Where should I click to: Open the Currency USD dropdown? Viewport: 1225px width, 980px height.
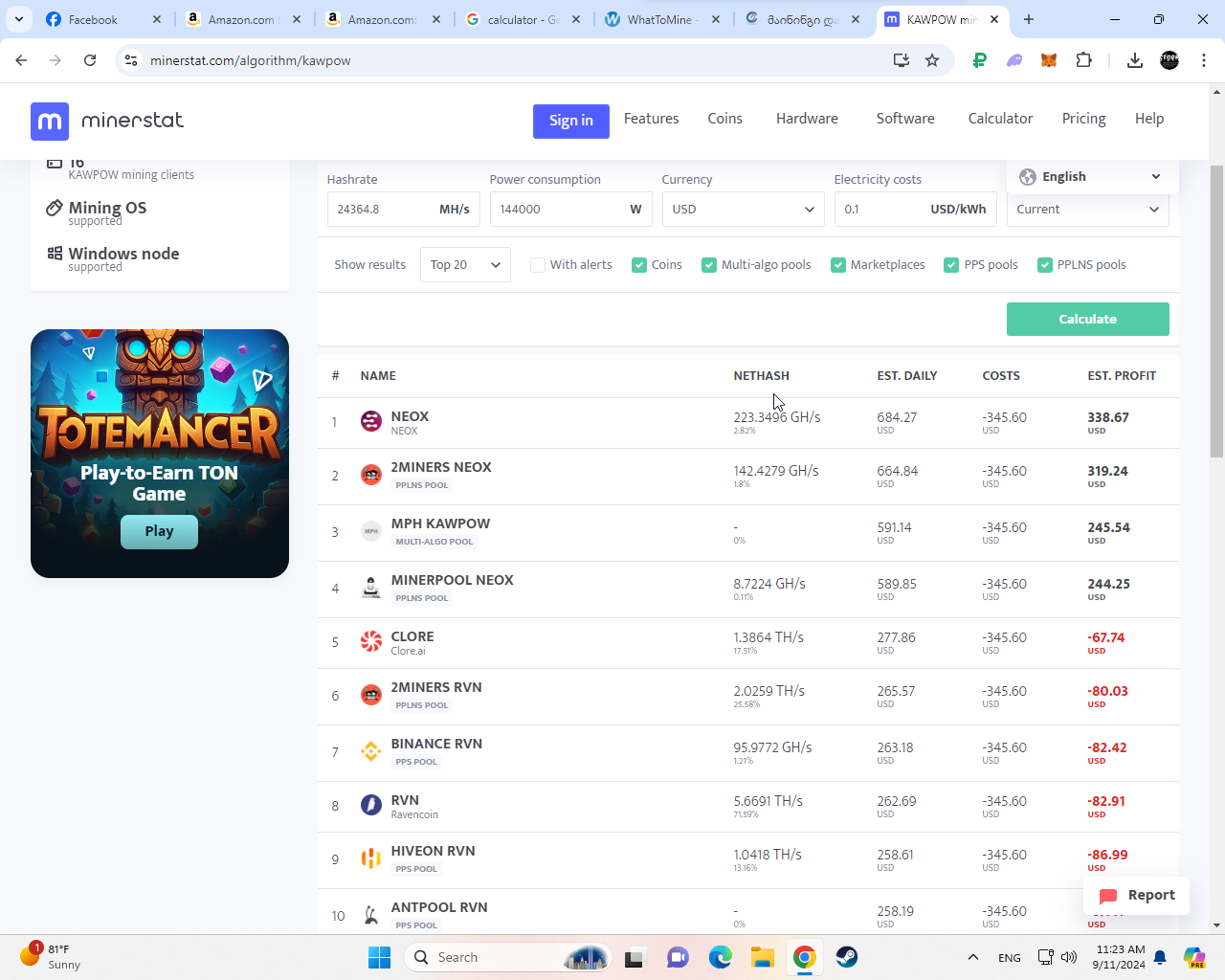[x=743, y=210]
